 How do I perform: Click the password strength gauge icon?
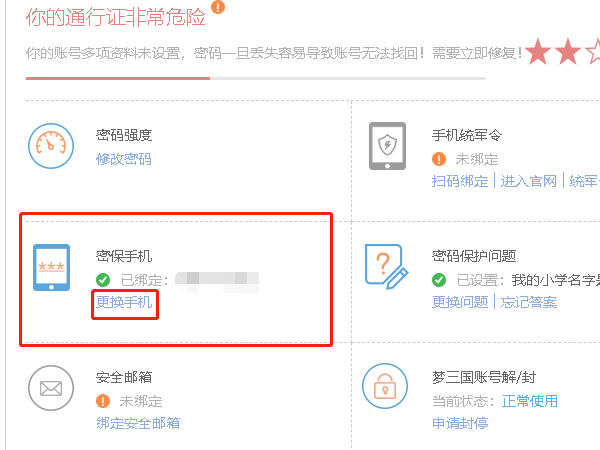click(51, 146)
